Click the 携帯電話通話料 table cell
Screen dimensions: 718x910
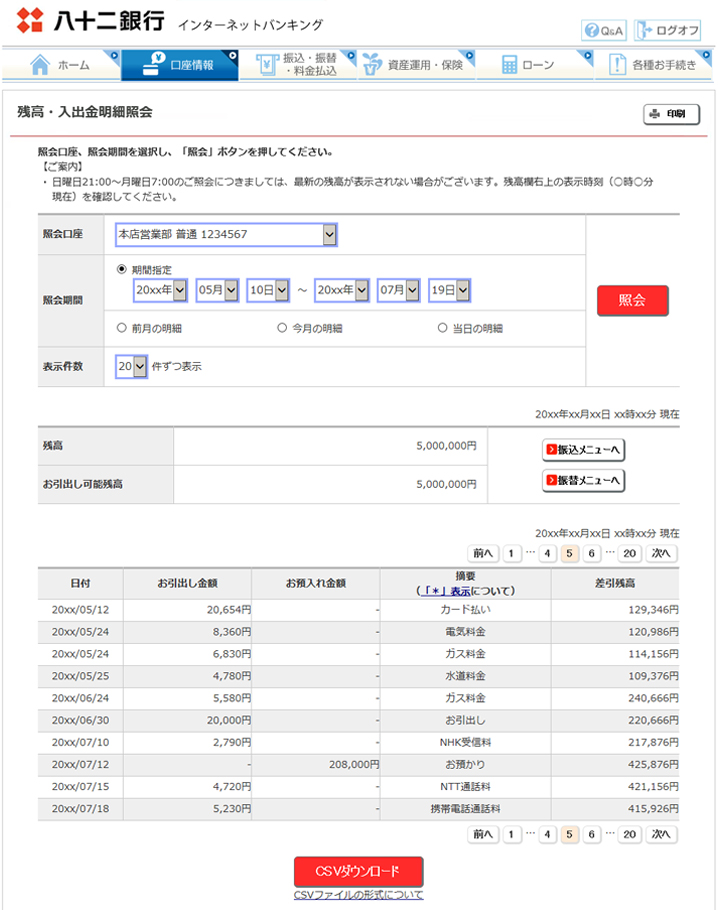pos(466,808)
